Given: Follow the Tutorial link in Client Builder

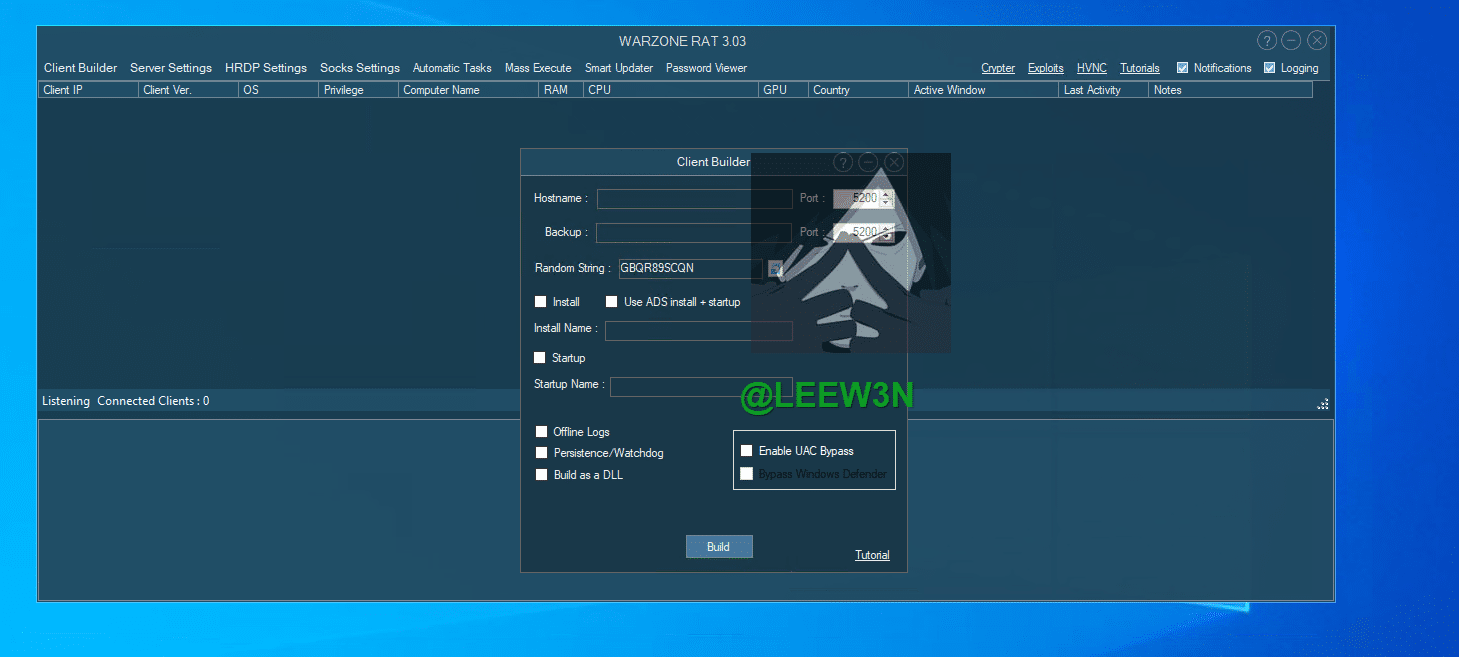Looking at the screenshot, I should tap(872, 555).
